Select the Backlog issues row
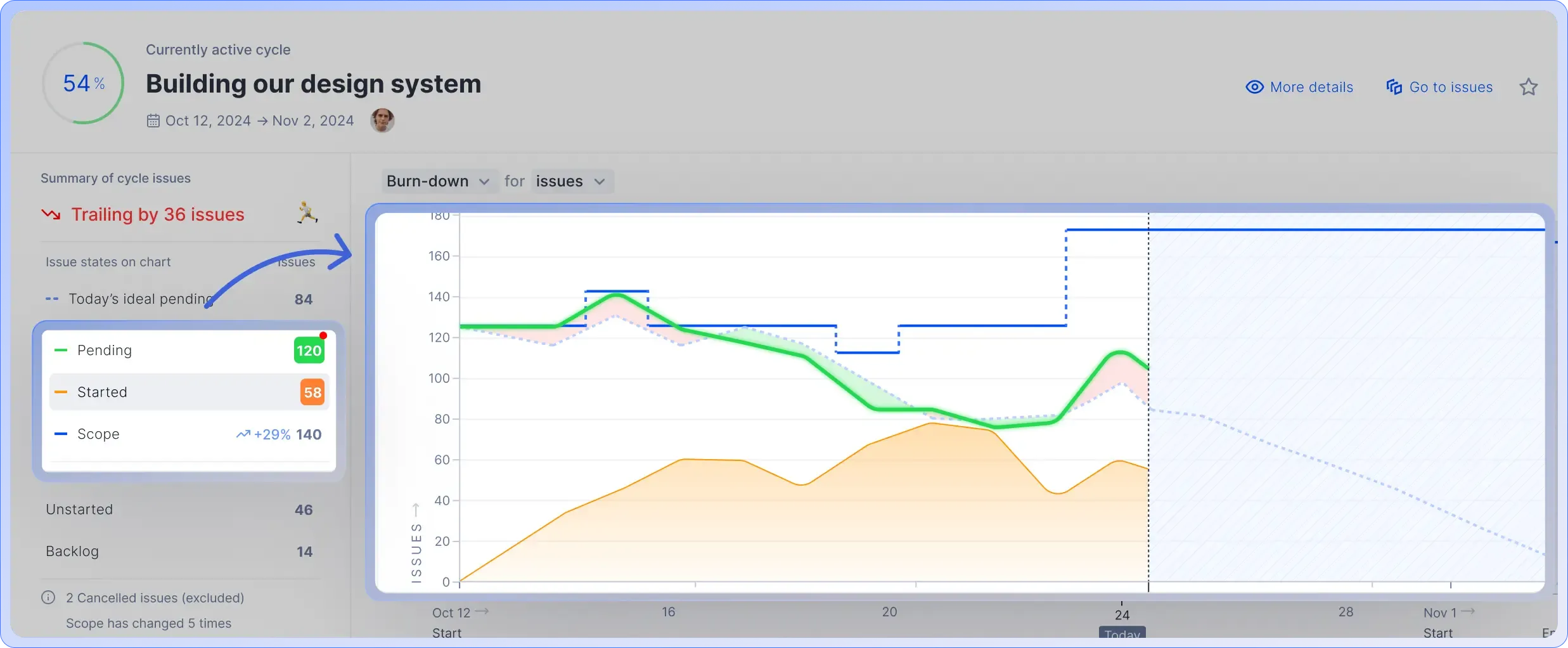This screenshot has width=1568, height=648. (179, 552)
